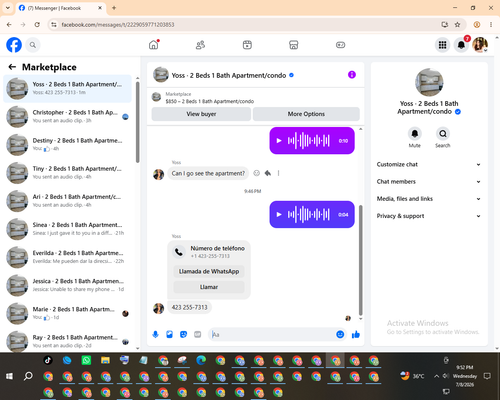The image size is (500, 400).
Task: Open the Facebook home logo
Action: click(14, 45)
